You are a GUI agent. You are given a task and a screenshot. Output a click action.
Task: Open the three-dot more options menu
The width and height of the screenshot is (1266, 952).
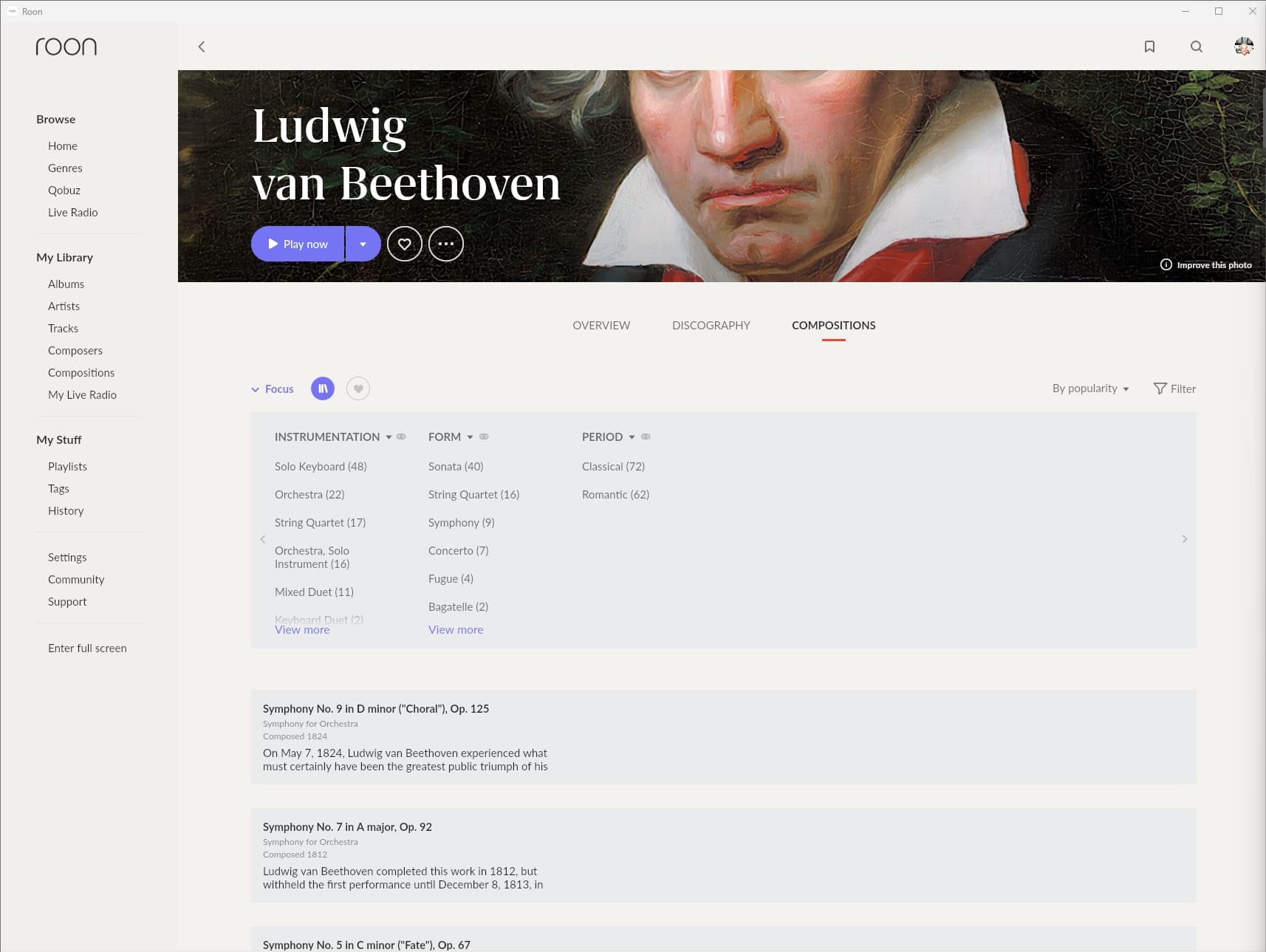tap(446, 244)
